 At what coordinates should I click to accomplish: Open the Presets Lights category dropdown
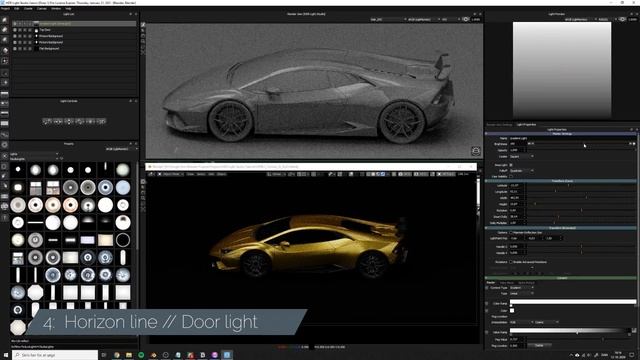[34, 154]
